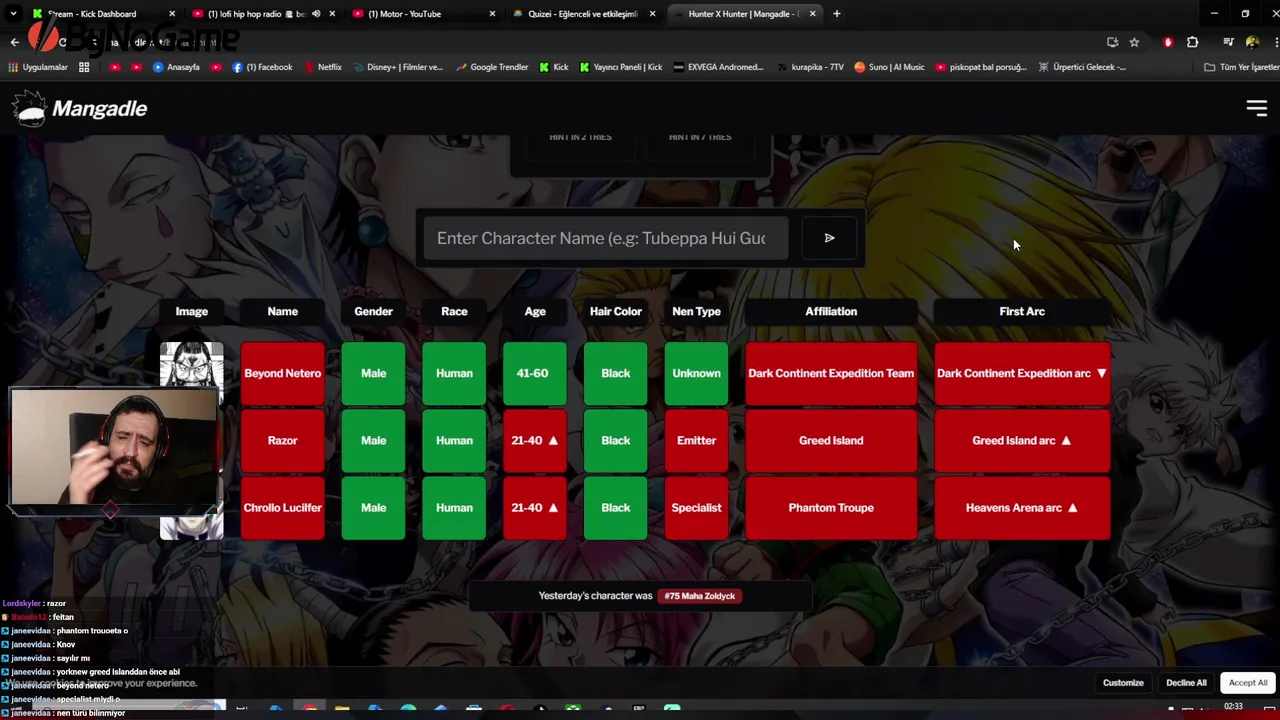1280x720 pixels.
Task: Open the Facebook bookmark
Action: click(x=262, y=67)
